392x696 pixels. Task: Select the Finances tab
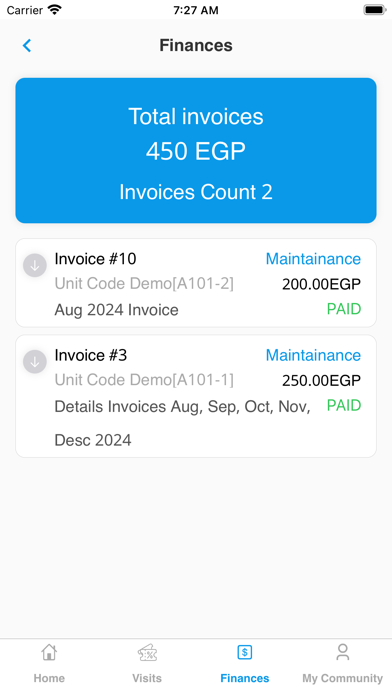coord(245,664)
